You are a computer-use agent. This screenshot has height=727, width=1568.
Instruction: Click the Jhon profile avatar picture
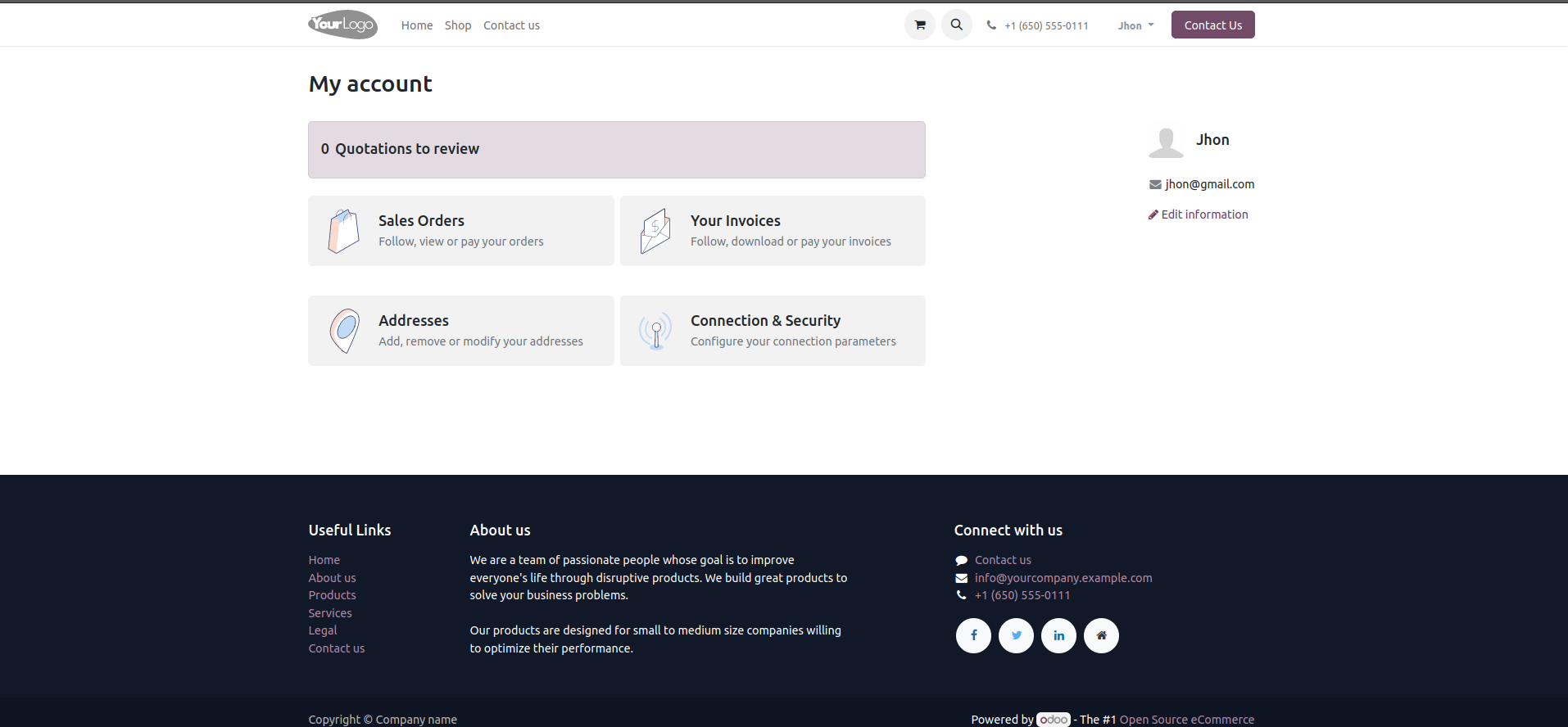1166,142
